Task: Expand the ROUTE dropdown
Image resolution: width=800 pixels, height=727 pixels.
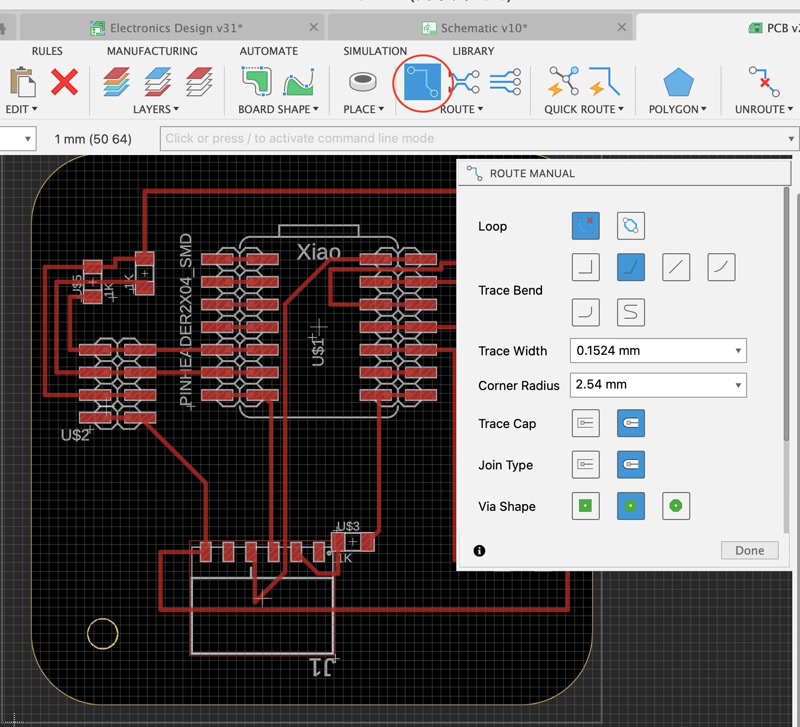Action: coord(462,109)
